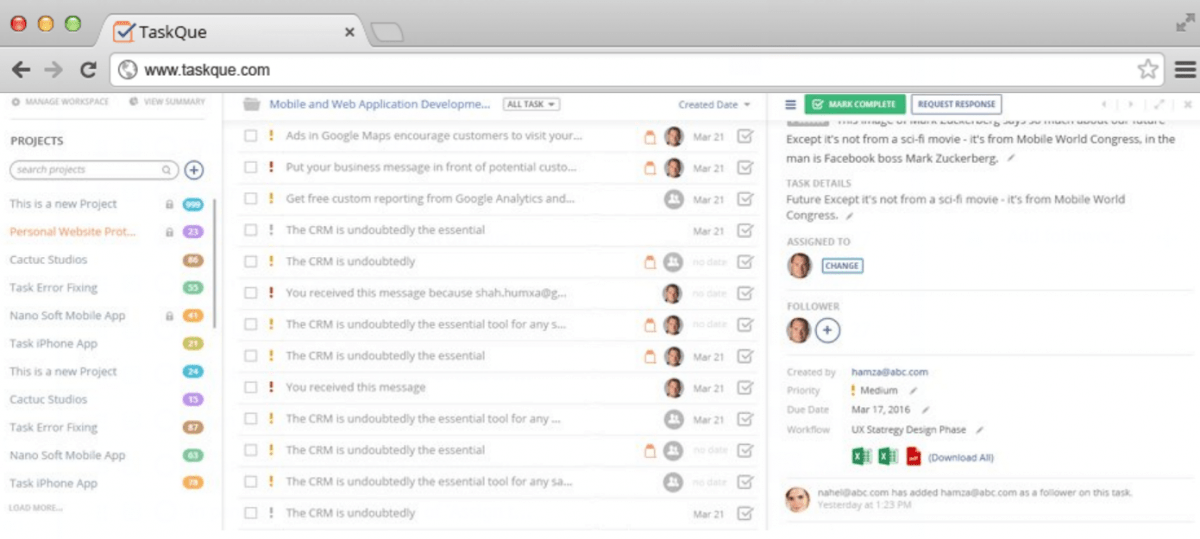
Task: Click the 'UX Statregy Design Phase' workflow value
Action: [909, 430]
